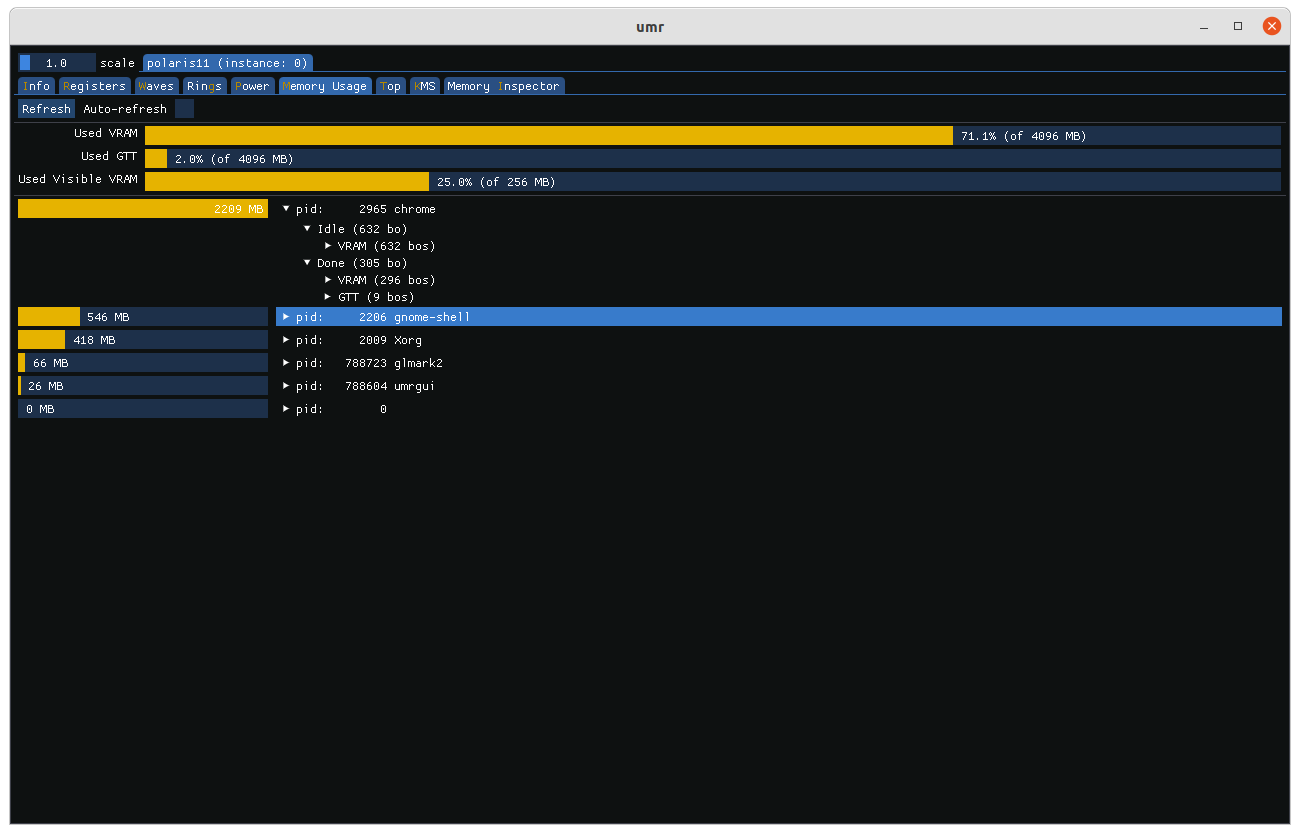Open the Info tab

click(36, 86)
